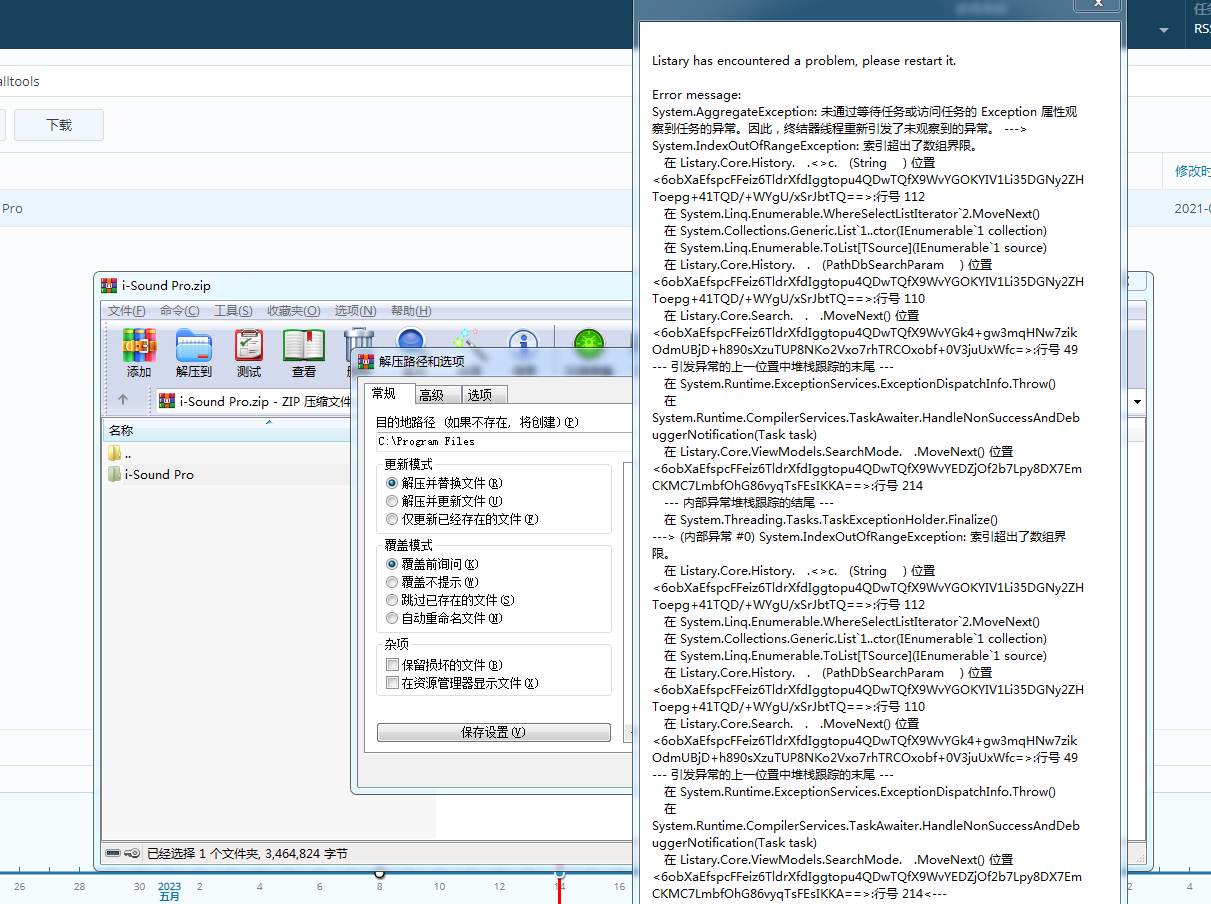1211x904 pixels.
Task: Click the drive icon in WinRAR status bar
Action: point(114,853)
